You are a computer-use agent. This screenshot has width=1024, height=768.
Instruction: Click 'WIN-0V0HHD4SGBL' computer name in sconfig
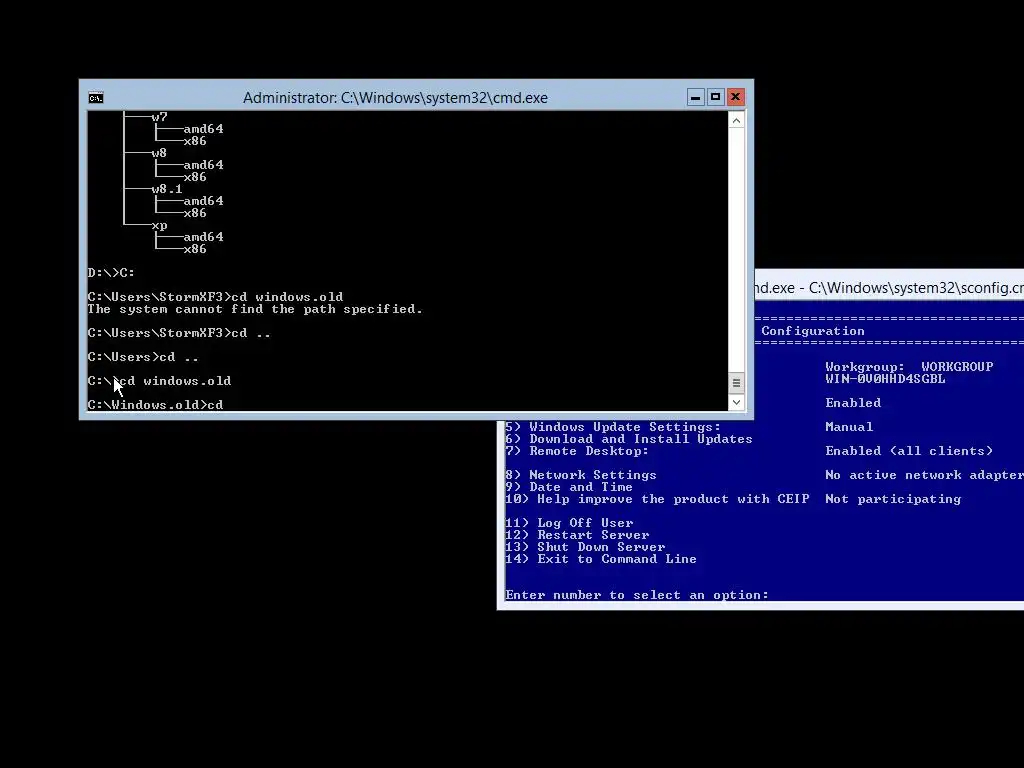pyautogui.click(x=885, y=379)
